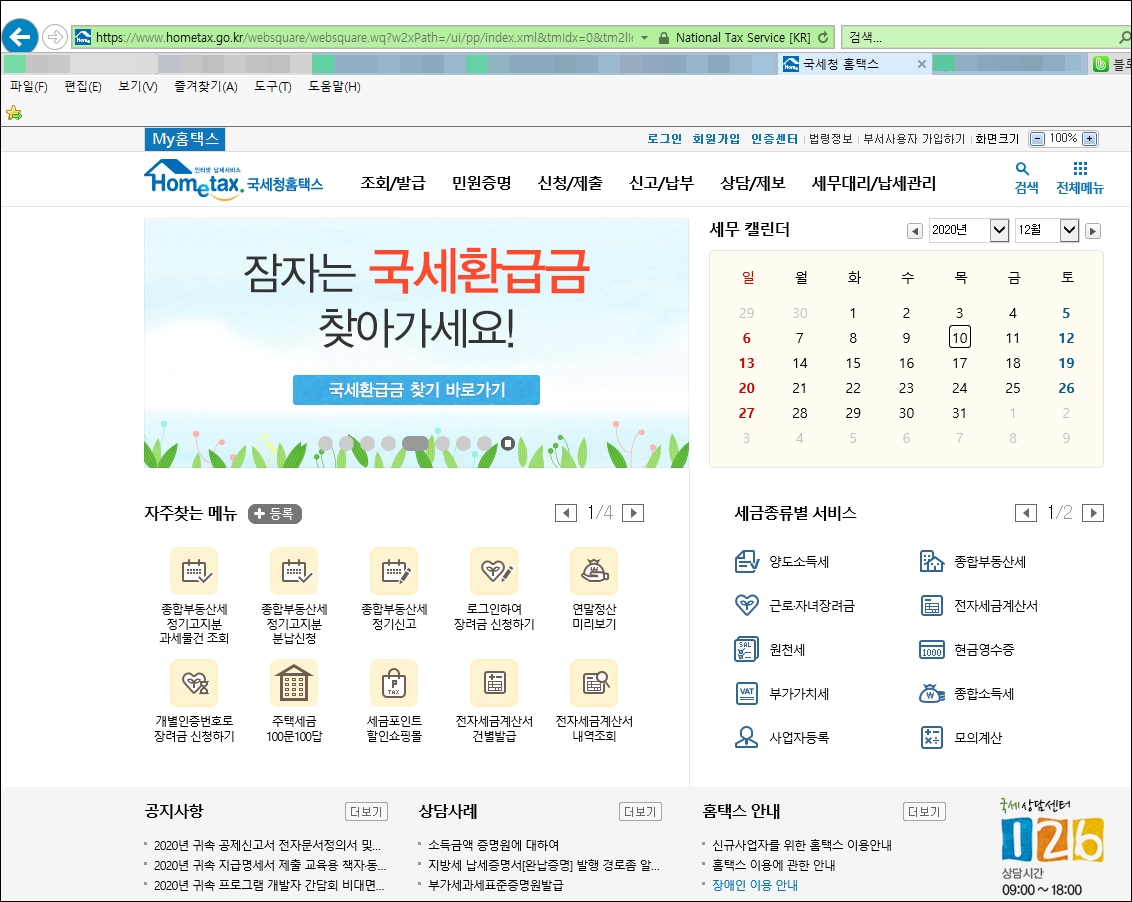Go to previous month in 세무 캘린더
1132x902 pixels.
[x=915, y=231]
